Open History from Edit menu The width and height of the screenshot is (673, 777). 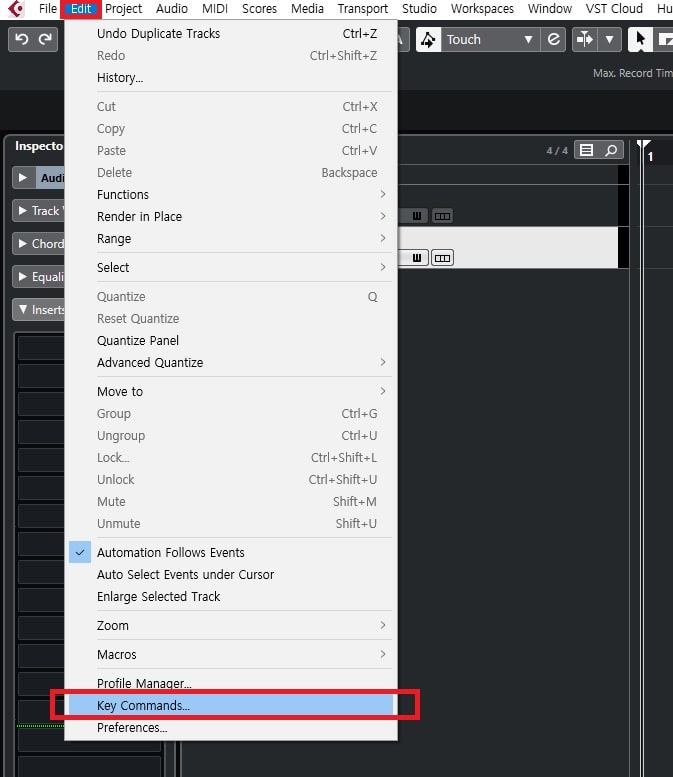click(231, 77)
